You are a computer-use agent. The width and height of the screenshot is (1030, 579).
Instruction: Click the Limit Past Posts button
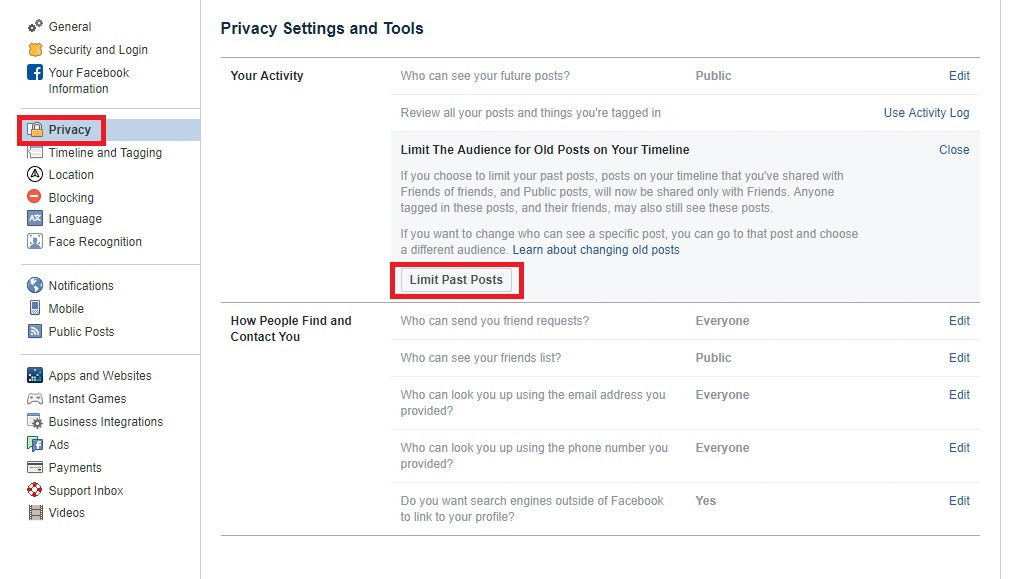click(456, 280)
